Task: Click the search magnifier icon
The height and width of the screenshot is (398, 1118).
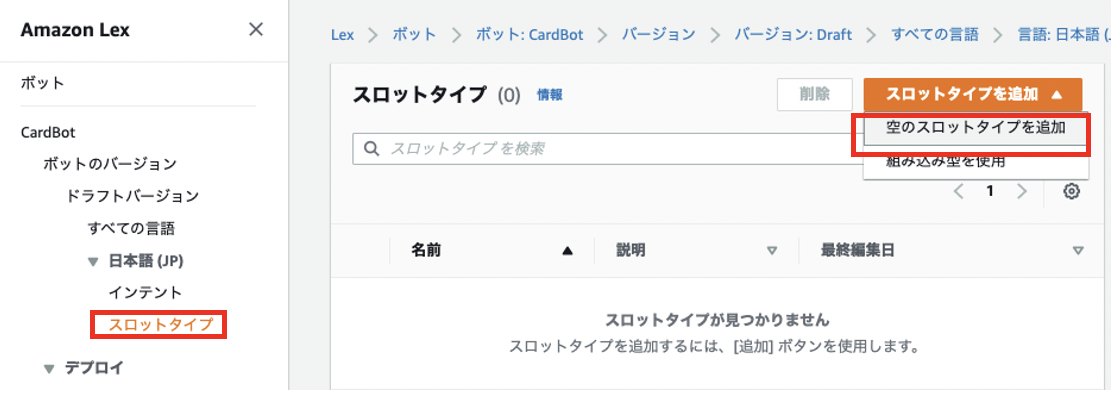Action: pos(371,148)
